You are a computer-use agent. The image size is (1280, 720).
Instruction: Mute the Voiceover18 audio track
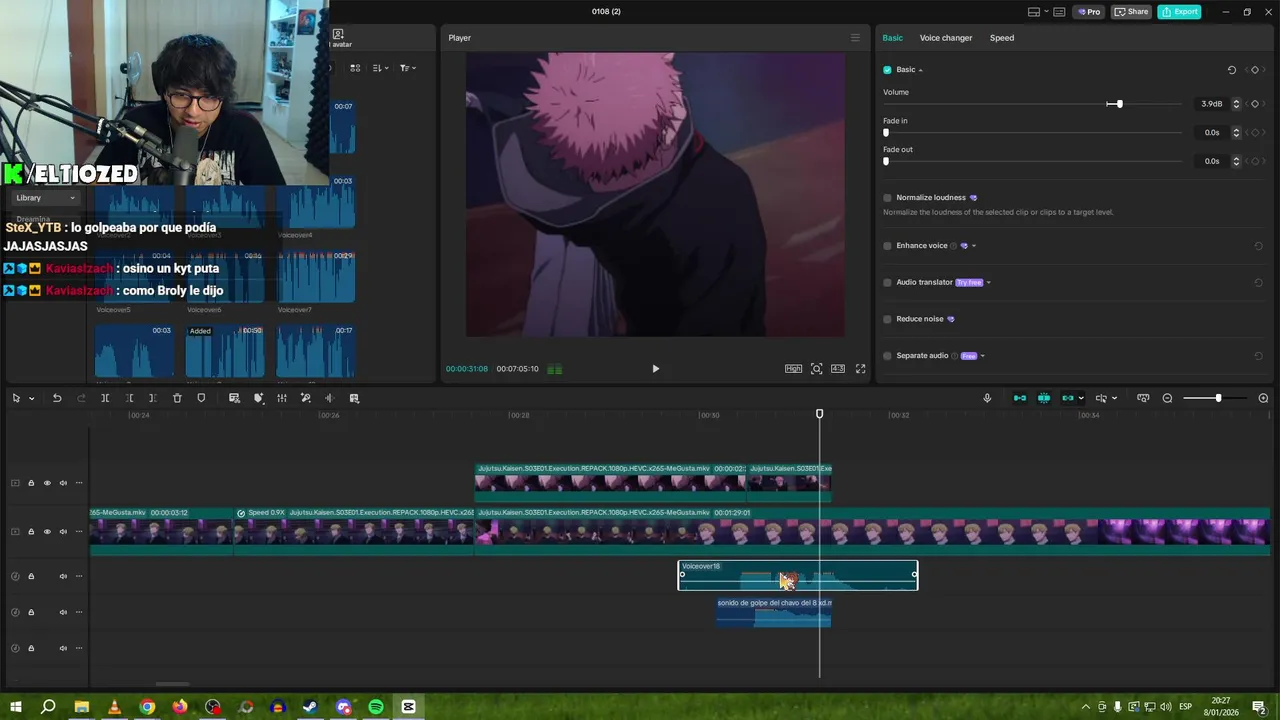point(63,576)
